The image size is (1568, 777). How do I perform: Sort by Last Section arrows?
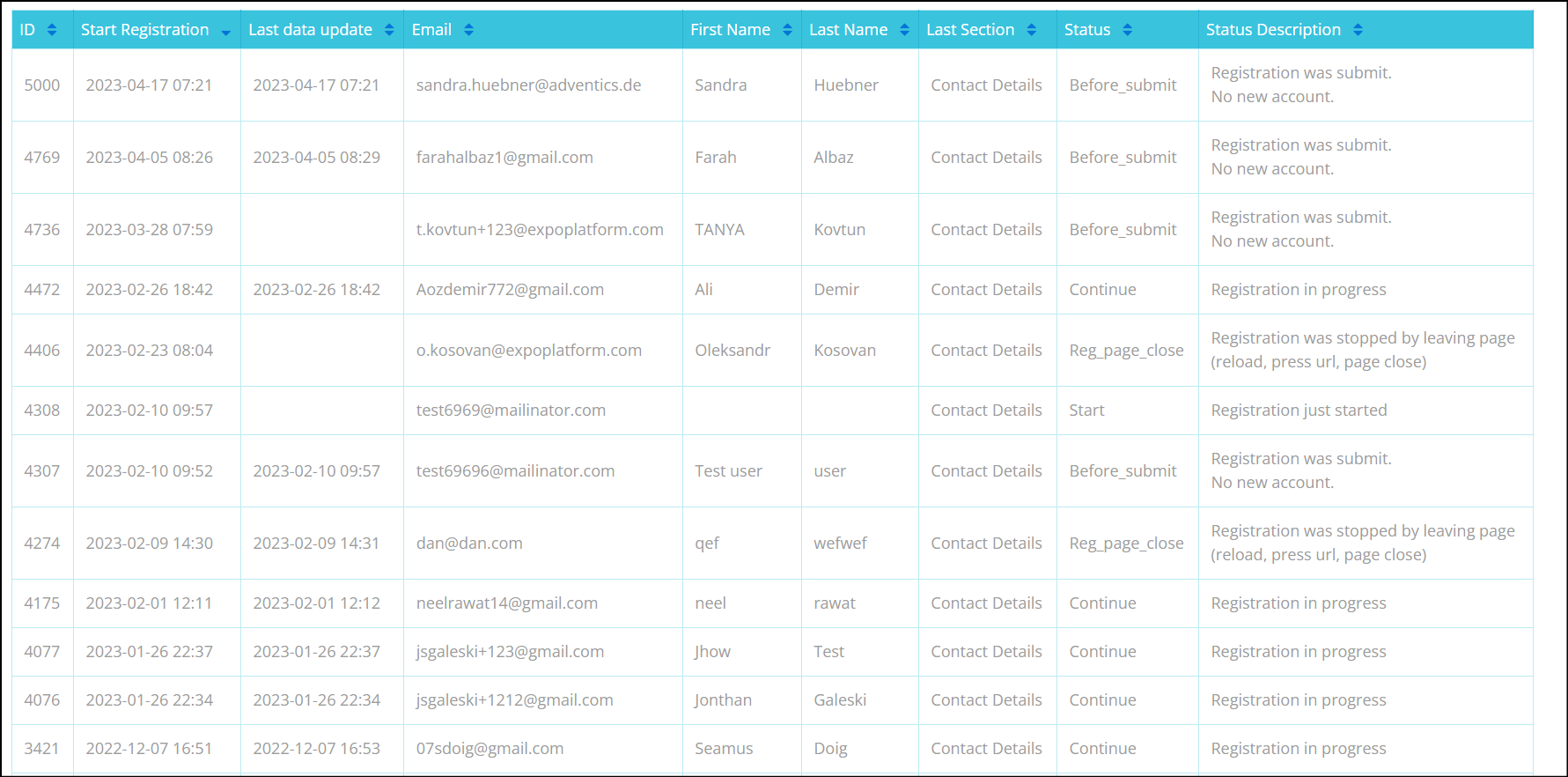1031,30
